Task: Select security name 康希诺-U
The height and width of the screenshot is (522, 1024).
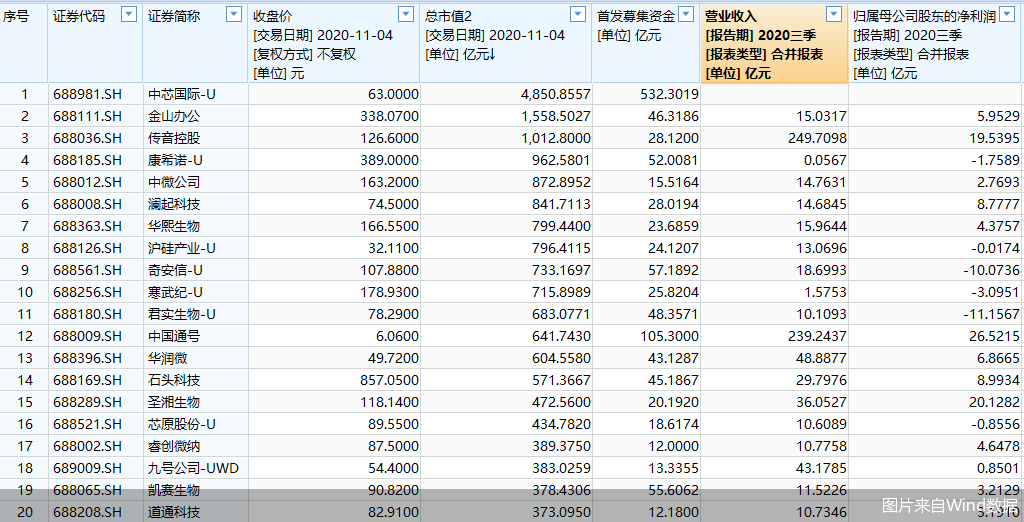Action: point(175,160)
